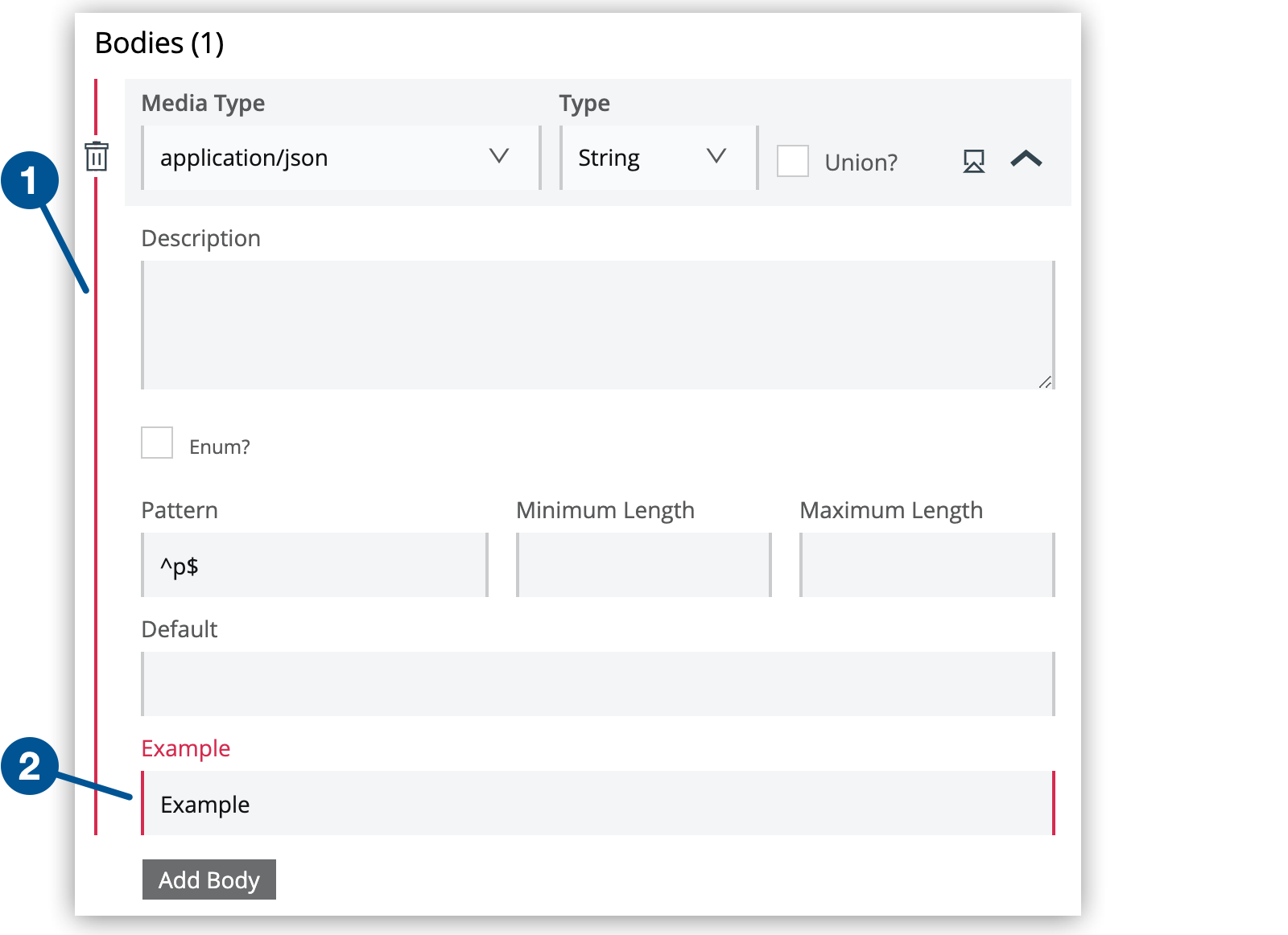
Task: Select the Default value input field
Action: point(597,684)
